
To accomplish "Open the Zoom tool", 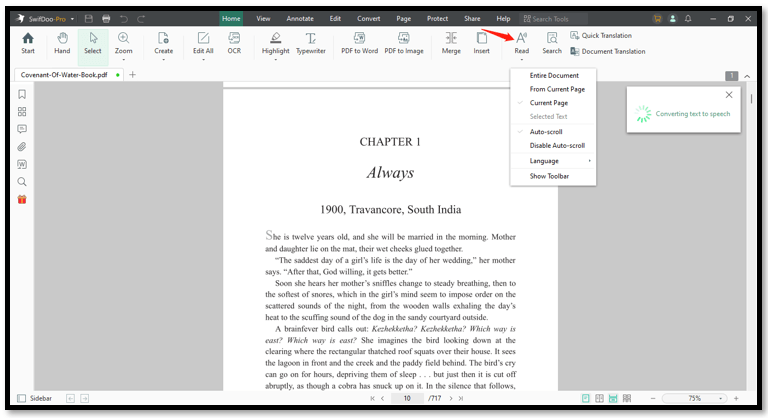I will click(x=123, y=43).
